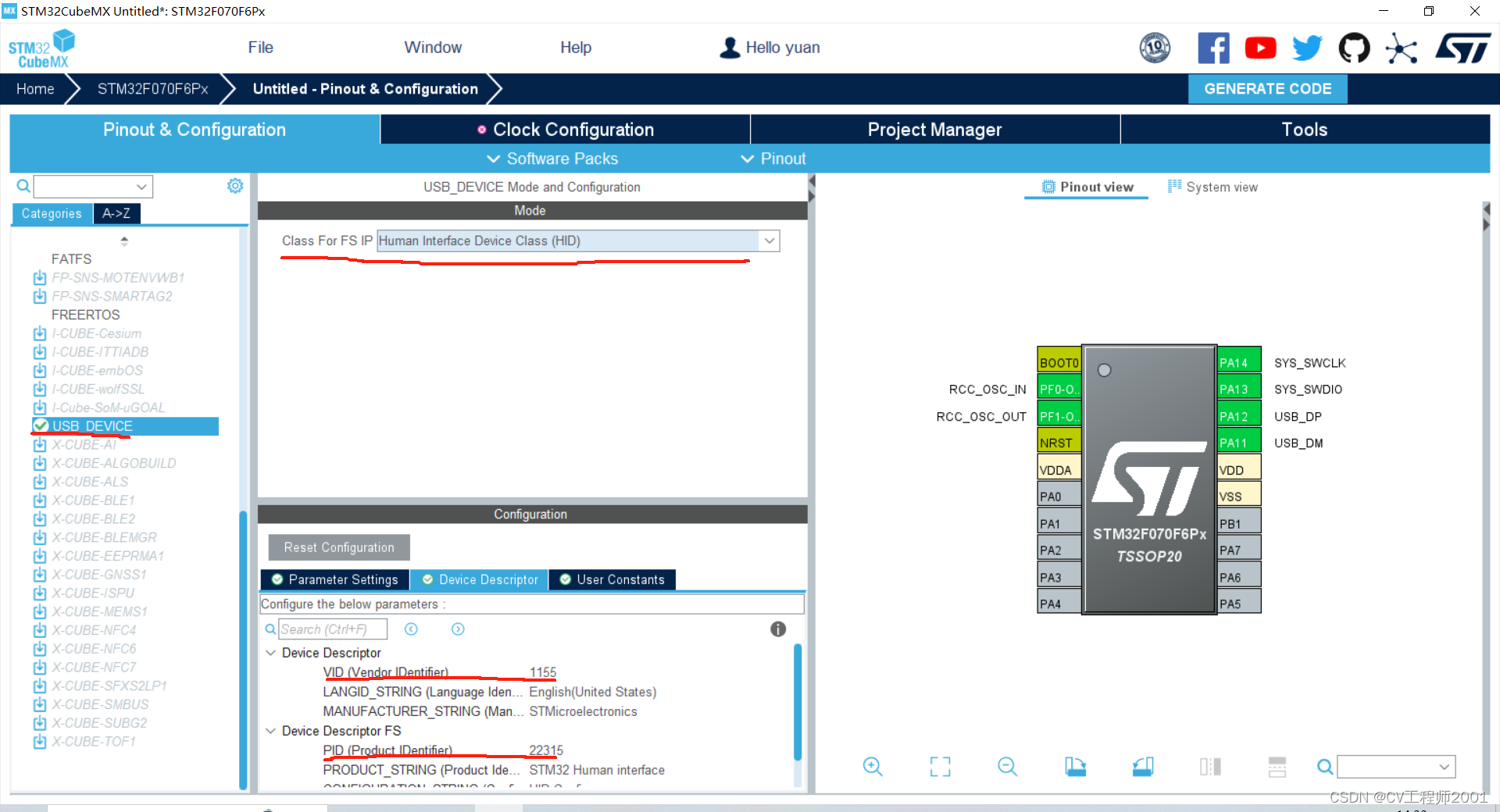Click the category search magnifier icon
This screenshot has height=812, width=1500.
23,186
